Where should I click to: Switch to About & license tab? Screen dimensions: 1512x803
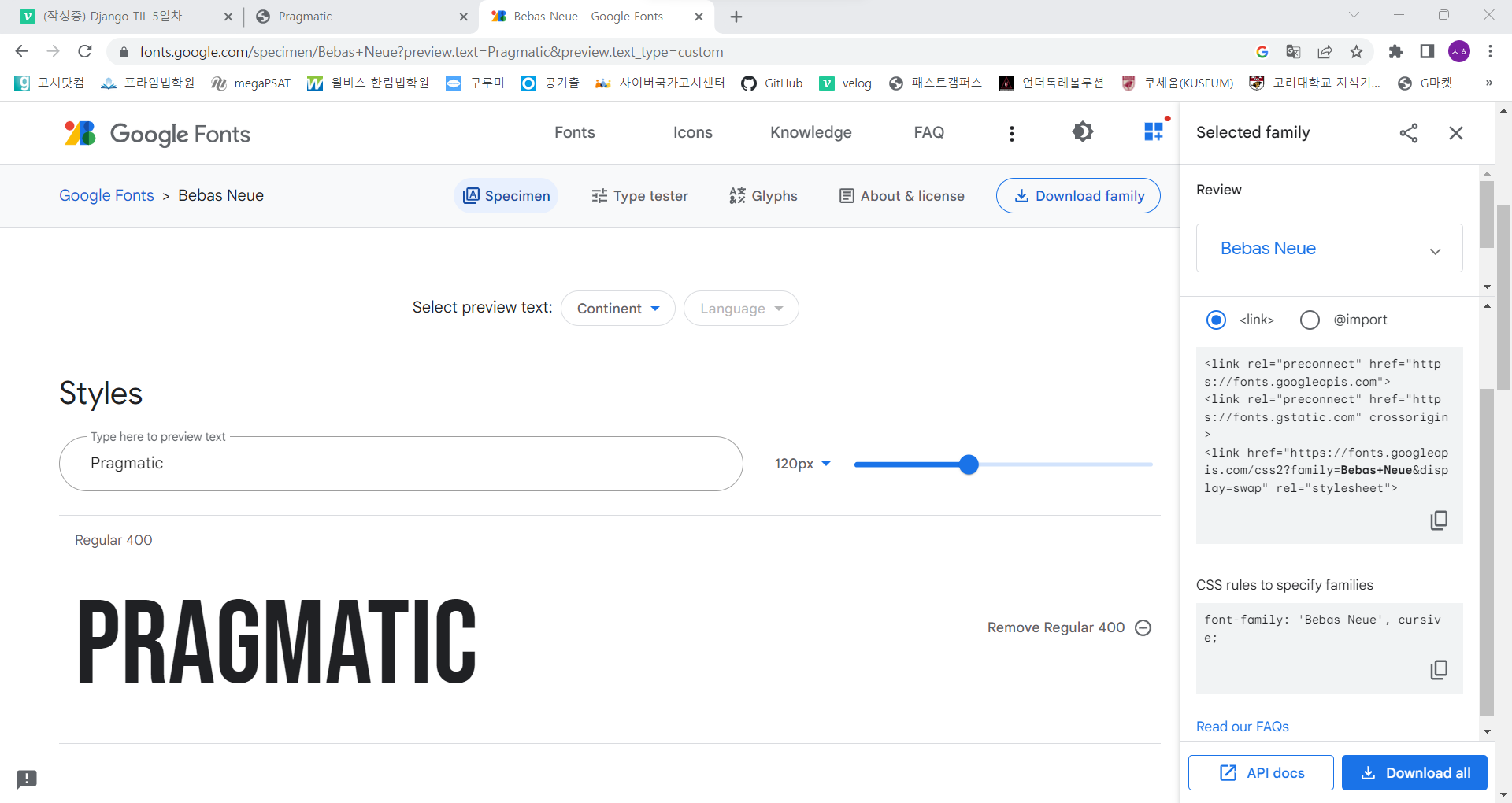(x=902, y=196)
